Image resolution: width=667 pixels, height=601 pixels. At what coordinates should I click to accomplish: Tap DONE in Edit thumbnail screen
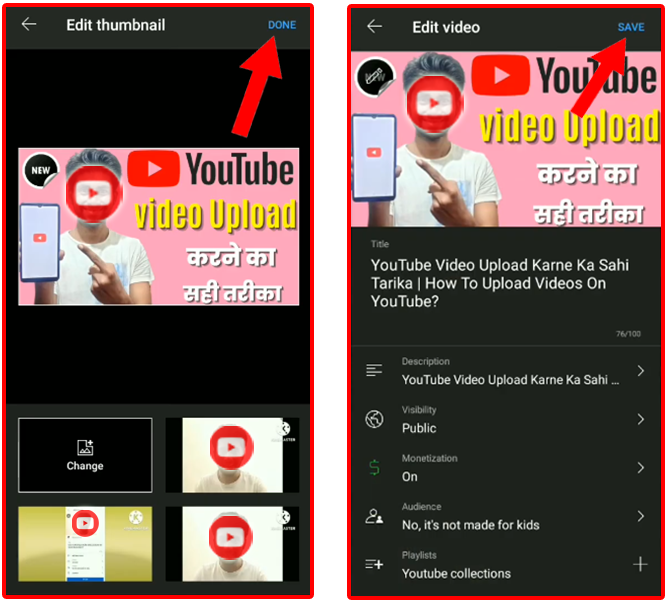(282, 25)
